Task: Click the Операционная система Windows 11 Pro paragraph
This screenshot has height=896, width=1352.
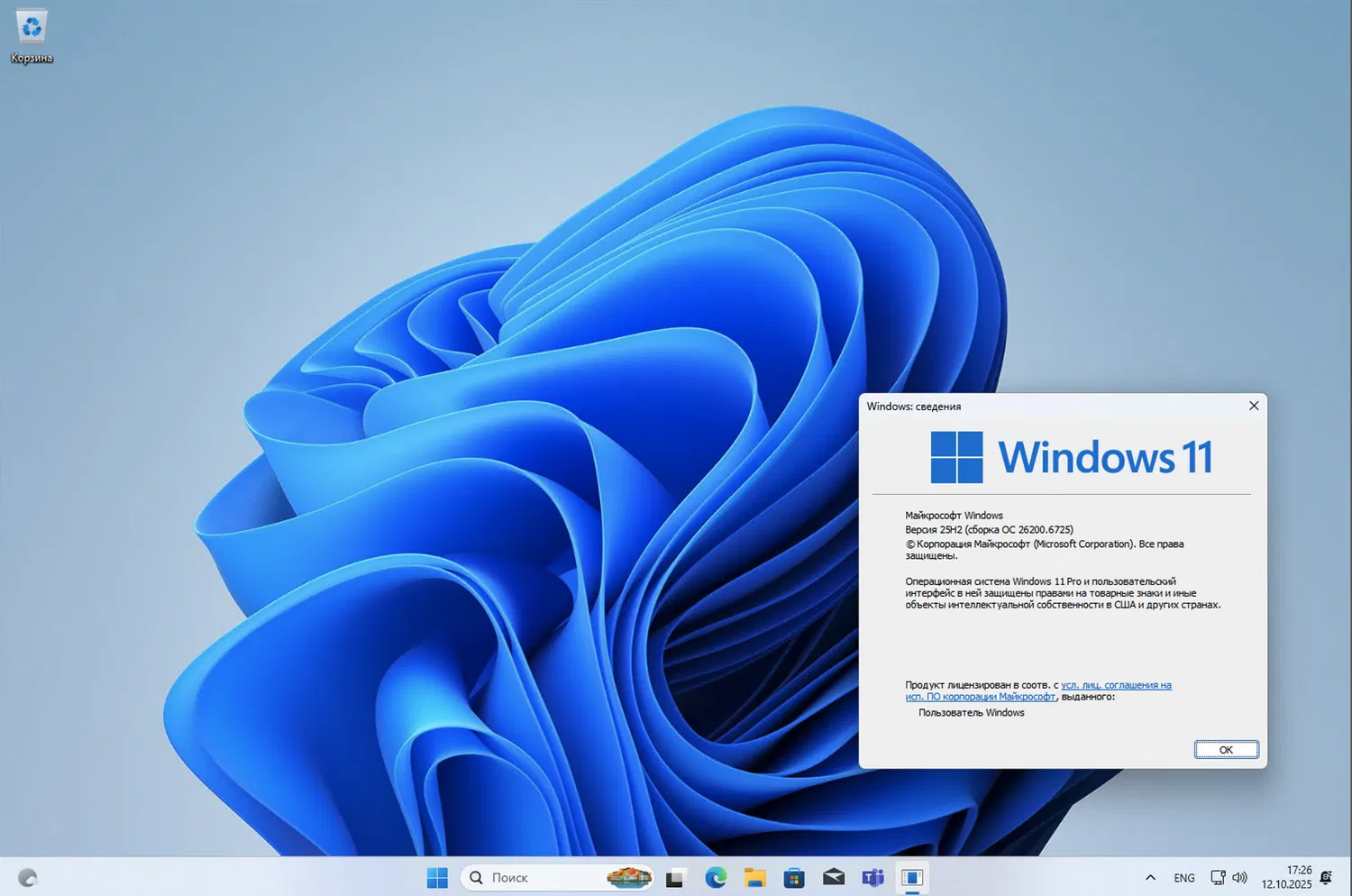Action: point(1064,593)
